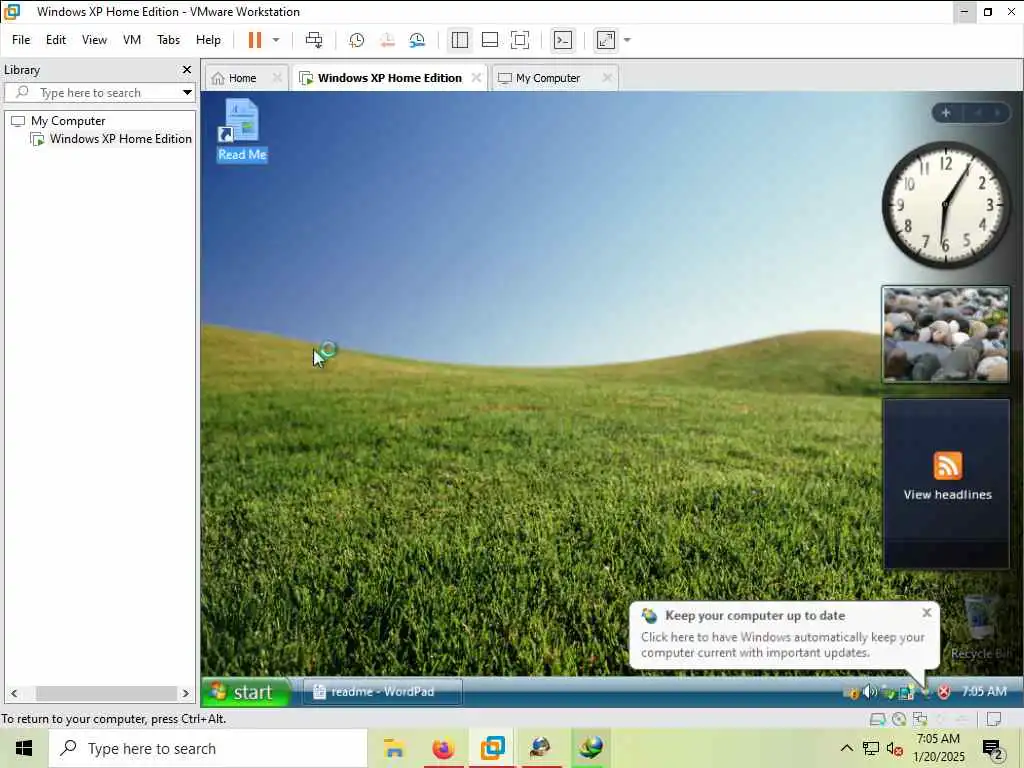Select the Recycle Bin desktop icon

point(980,628)
